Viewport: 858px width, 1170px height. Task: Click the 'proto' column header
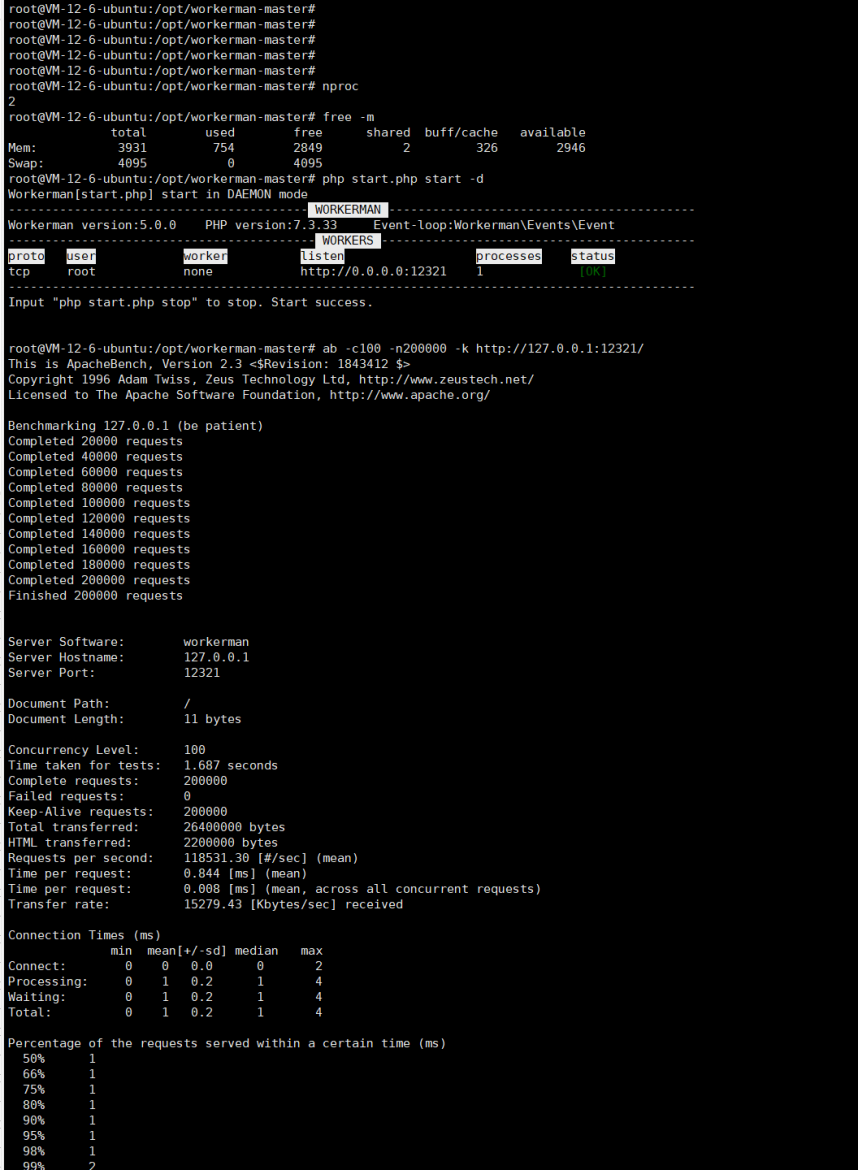click(x=26, y=256)
